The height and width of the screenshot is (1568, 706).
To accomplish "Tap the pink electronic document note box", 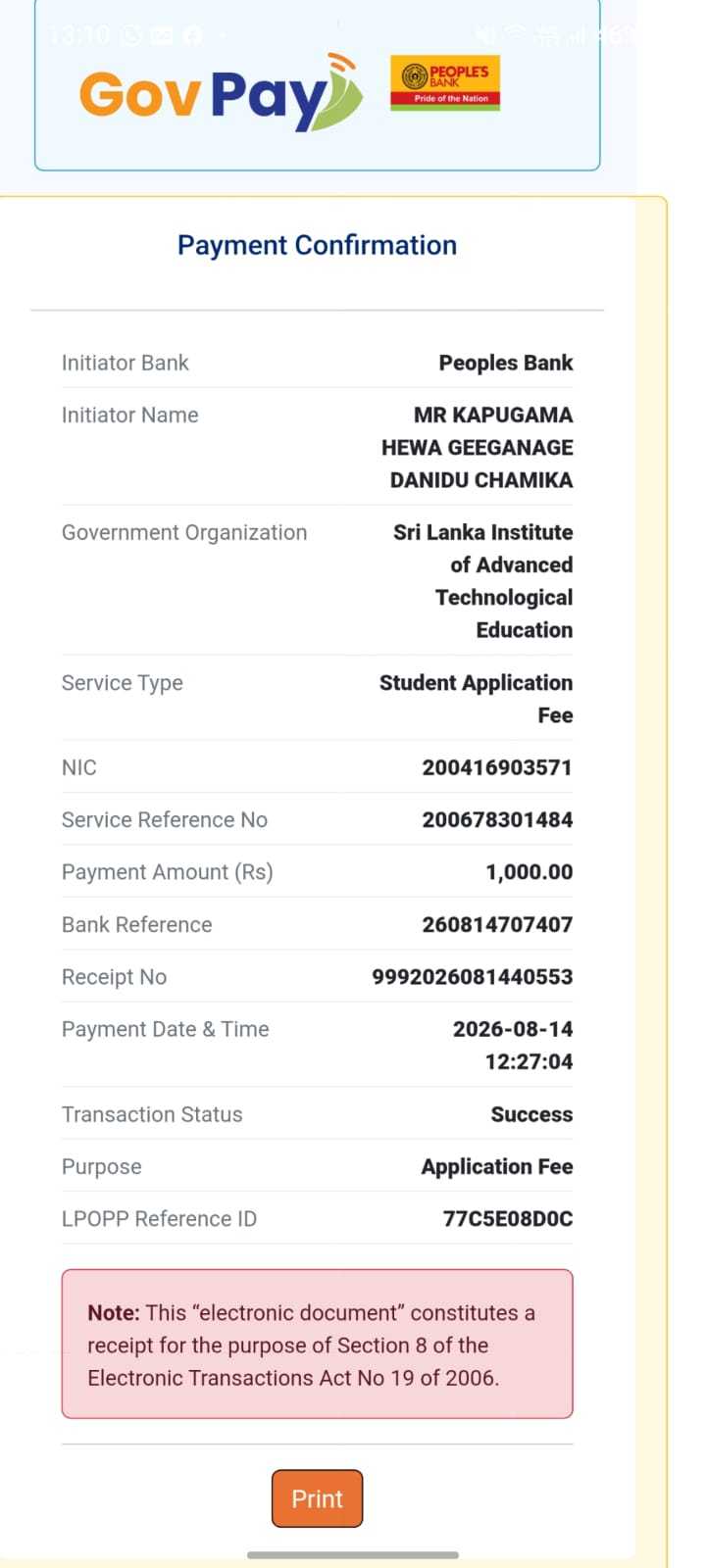I will click(317, 1344).
